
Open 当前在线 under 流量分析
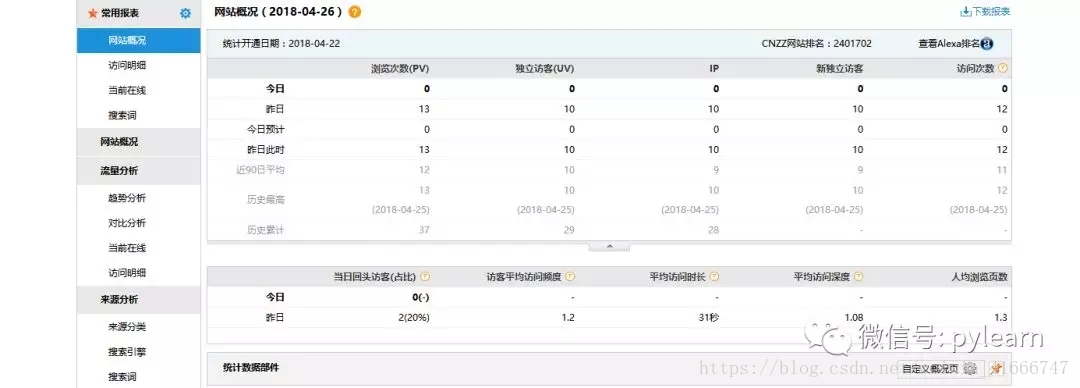[127, 247]
